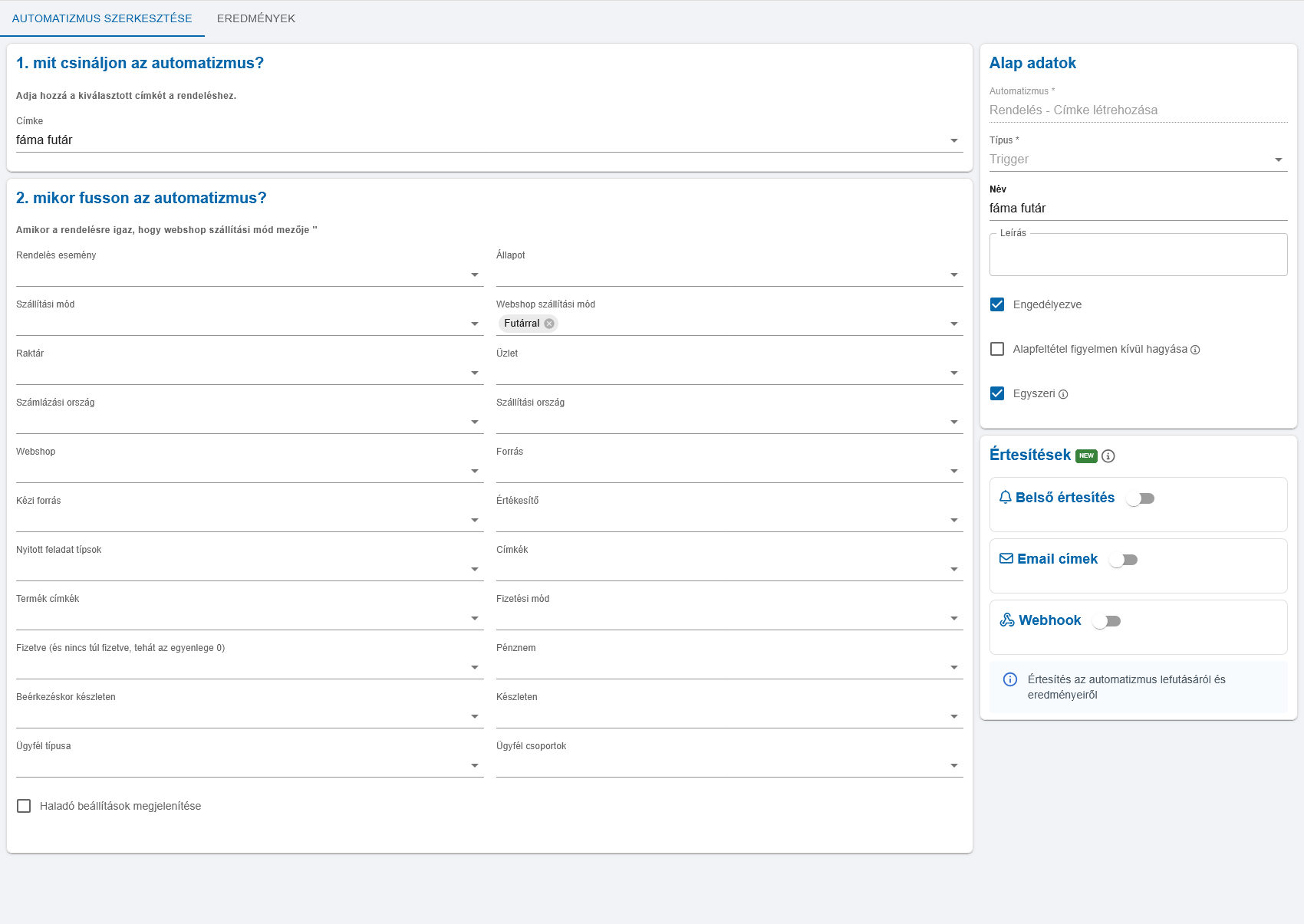Click the Webhook icon

[1006, 620]
